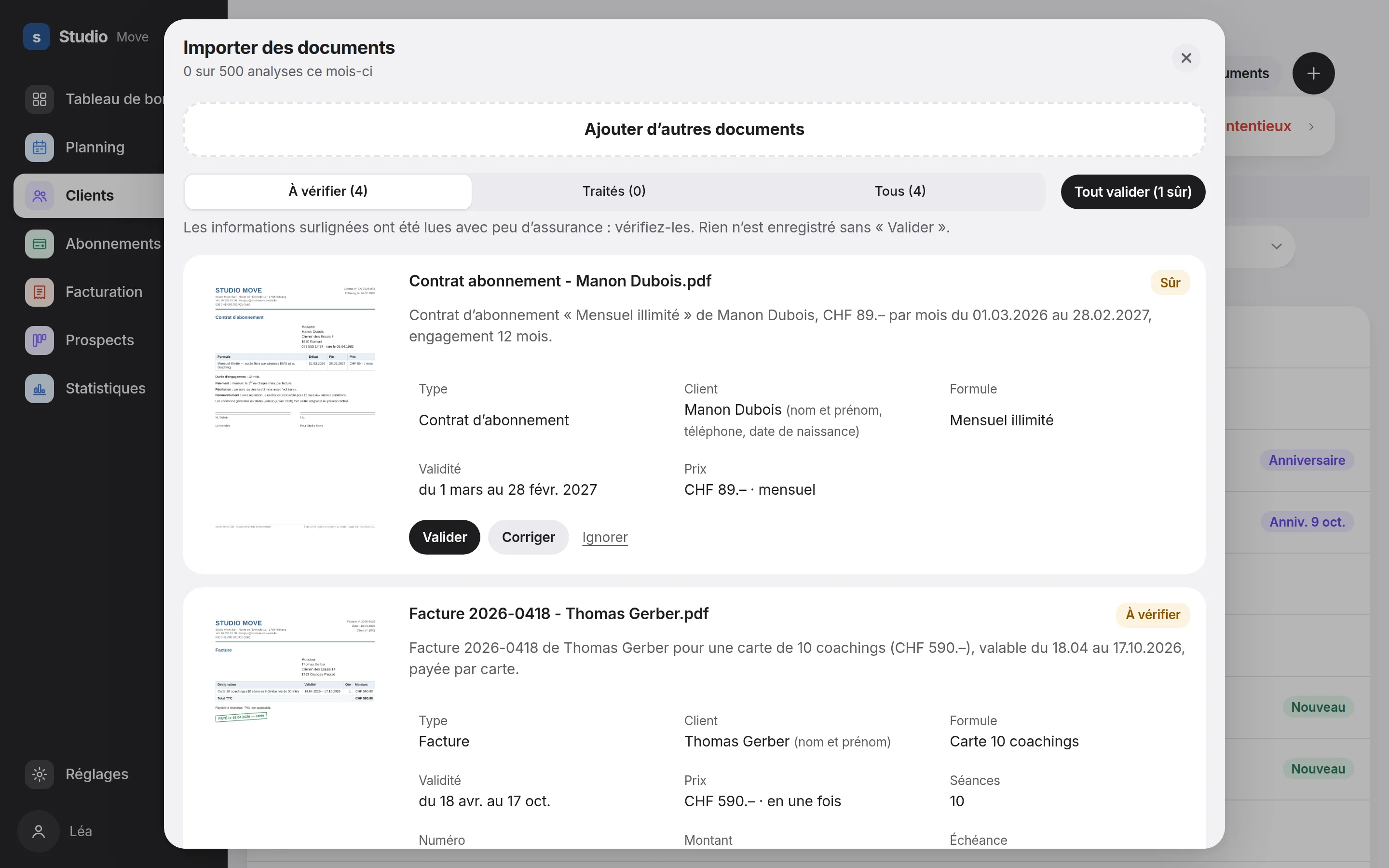The width and height of the screenshot is (1389, 868).
Task: Click validity du 18 avr. au 17 oct.
Action: (484, 801)
